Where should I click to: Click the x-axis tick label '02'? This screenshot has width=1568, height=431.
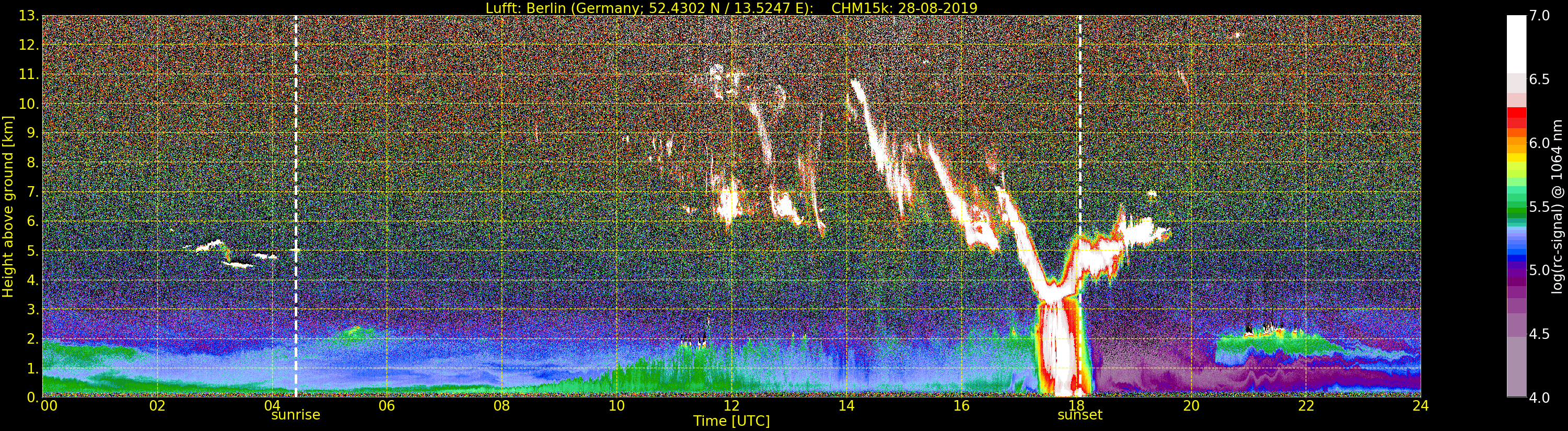[x=157, y=406]
